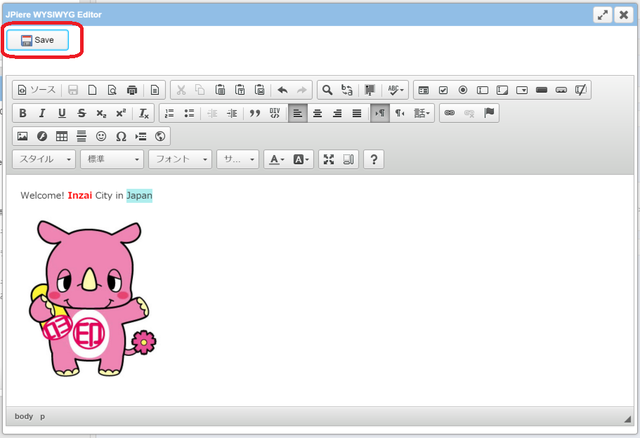Click the print icon in toolbar
Image resolution: width=640 pixels, height=438 pixels.
pos(131,90)
